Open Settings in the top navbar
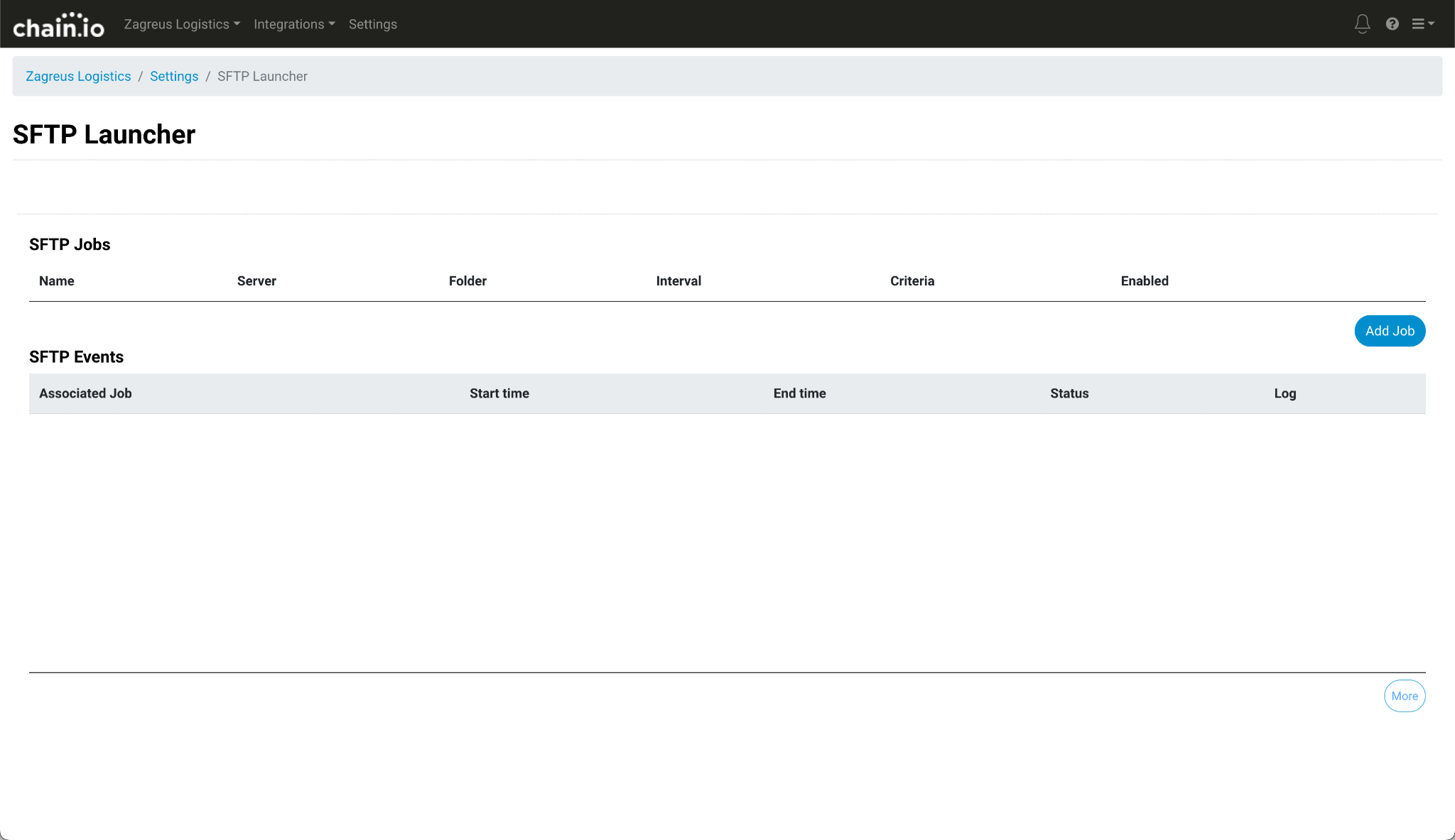This screenshot has height=840, width=1455. click(372, 24)
